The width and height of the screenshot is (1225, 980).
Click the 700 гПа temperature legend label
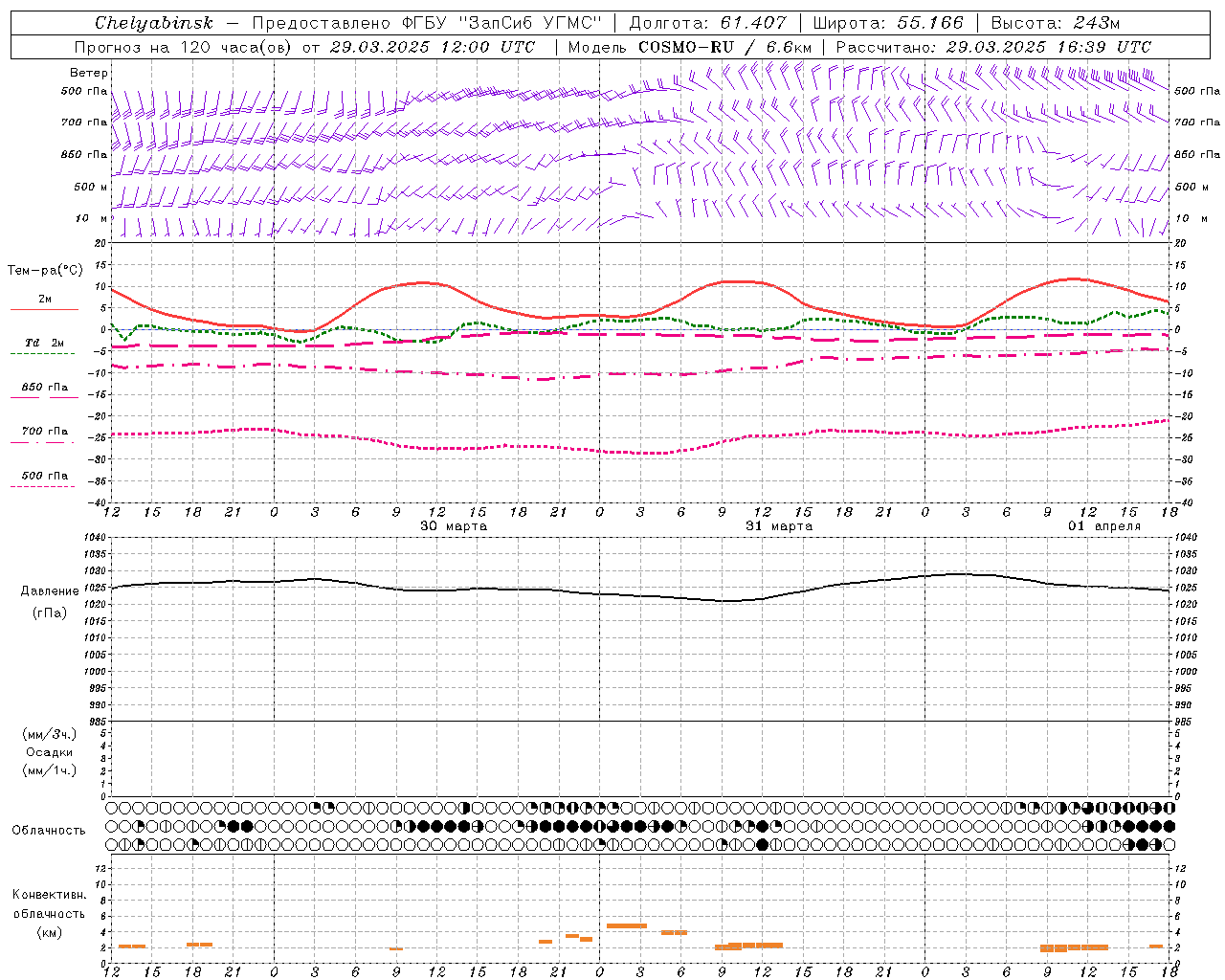(x=45, y=432)
